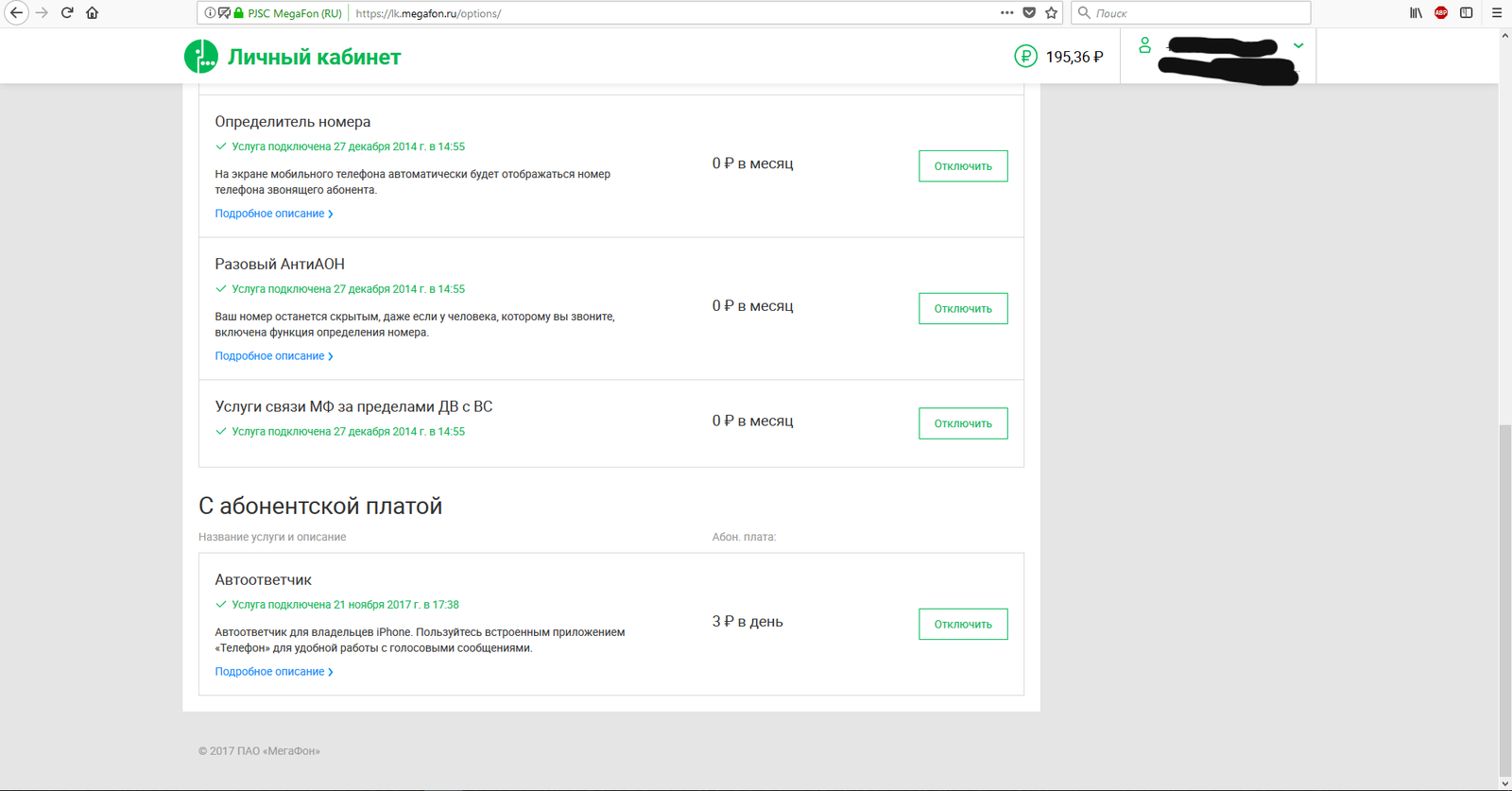The height and width of the screenshot is (791, 1512).
Task: Open page actions three-dots menu
Action: (1006, 13)
